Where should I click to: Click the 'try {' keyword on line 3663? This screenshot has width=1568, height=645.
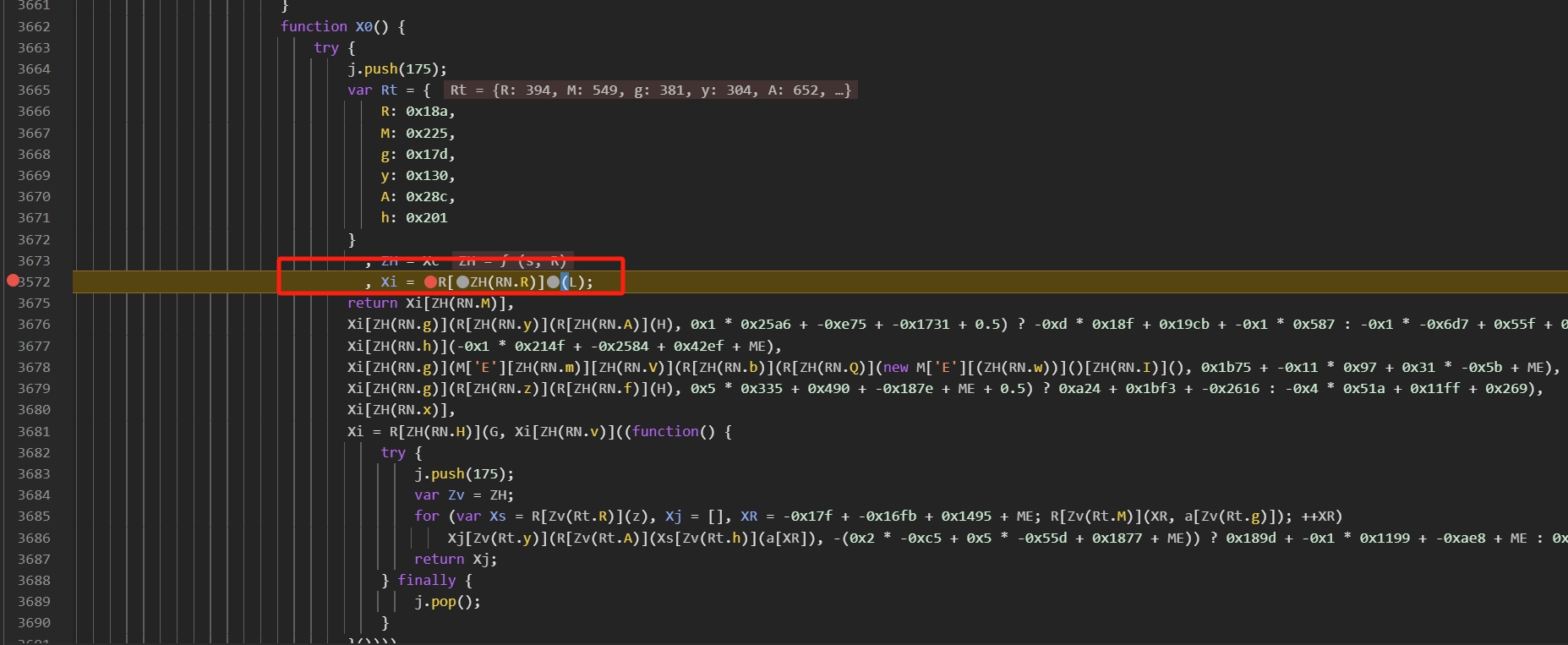coord(335,47)
